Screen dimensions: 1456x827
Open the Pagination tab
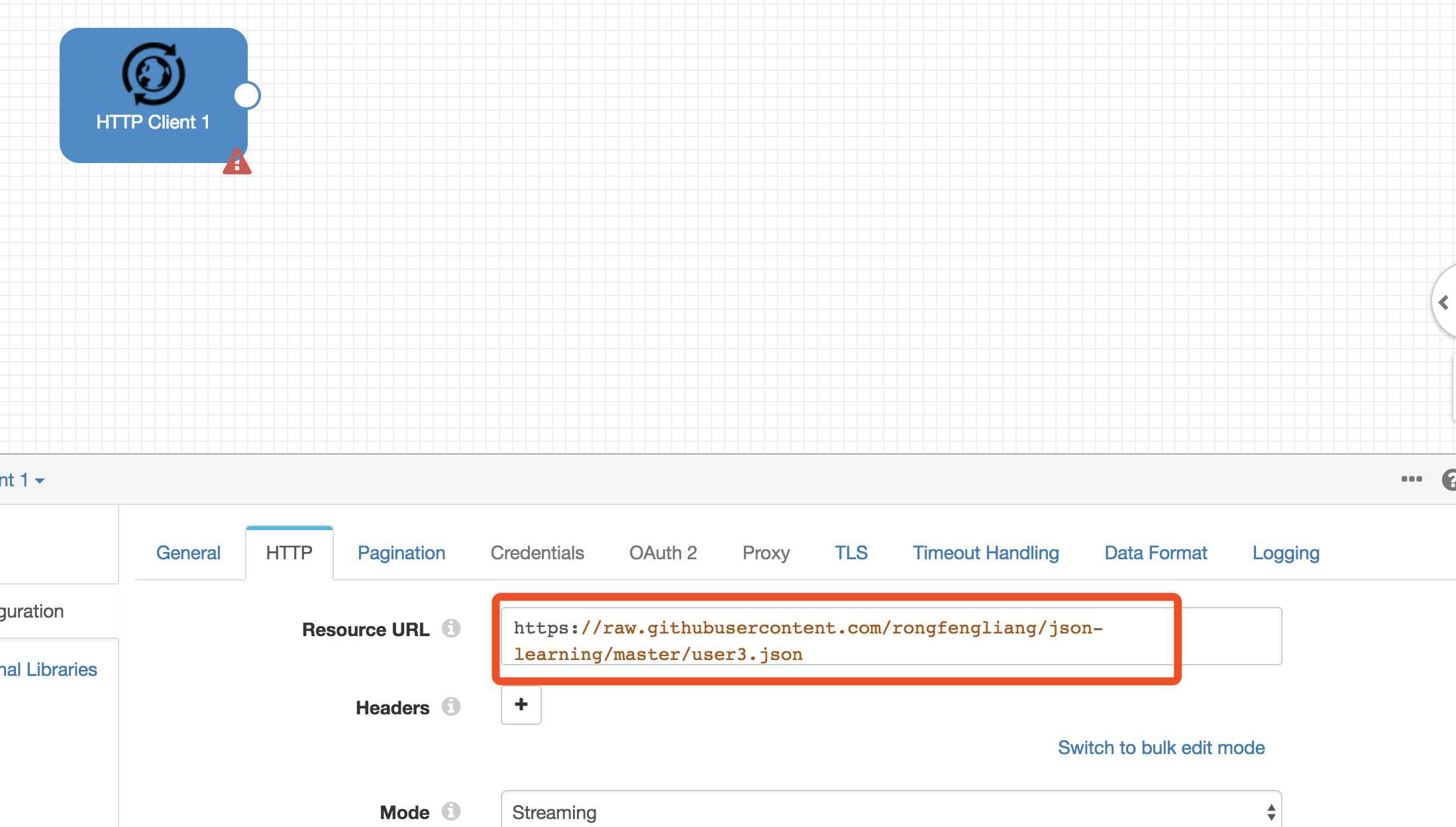(401, 553)
